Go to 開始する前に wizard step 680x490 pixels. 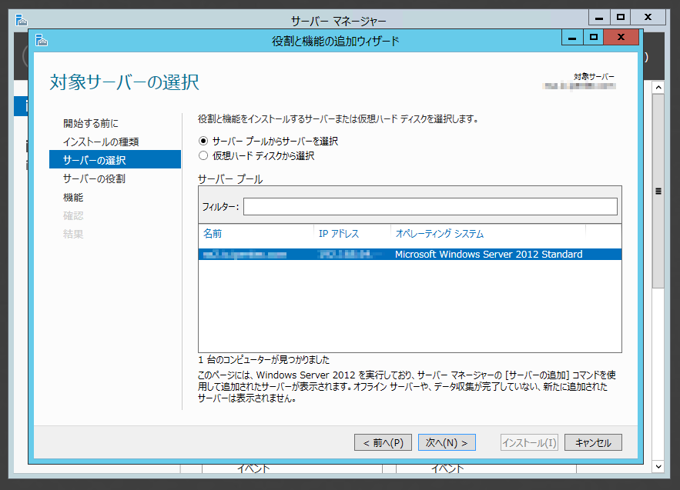click(x=91, y=123)
